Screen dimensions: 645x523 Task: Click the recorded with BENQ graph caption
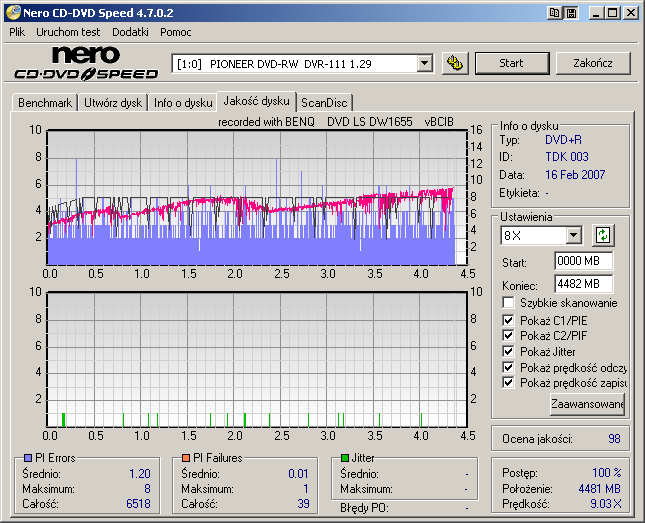click(x=336, y=122)
